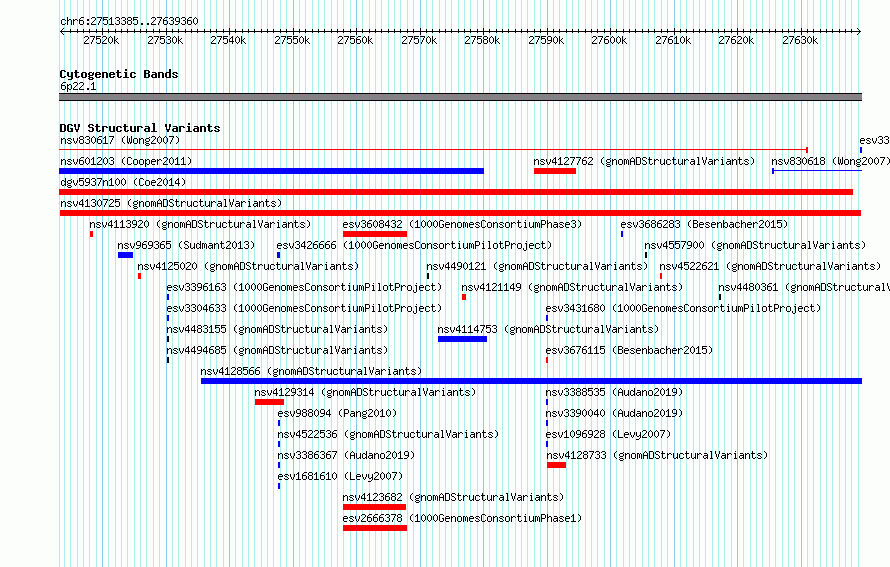
Task: Open nsv4128733 gnomAD variant label
Action: tap(657, 455)
